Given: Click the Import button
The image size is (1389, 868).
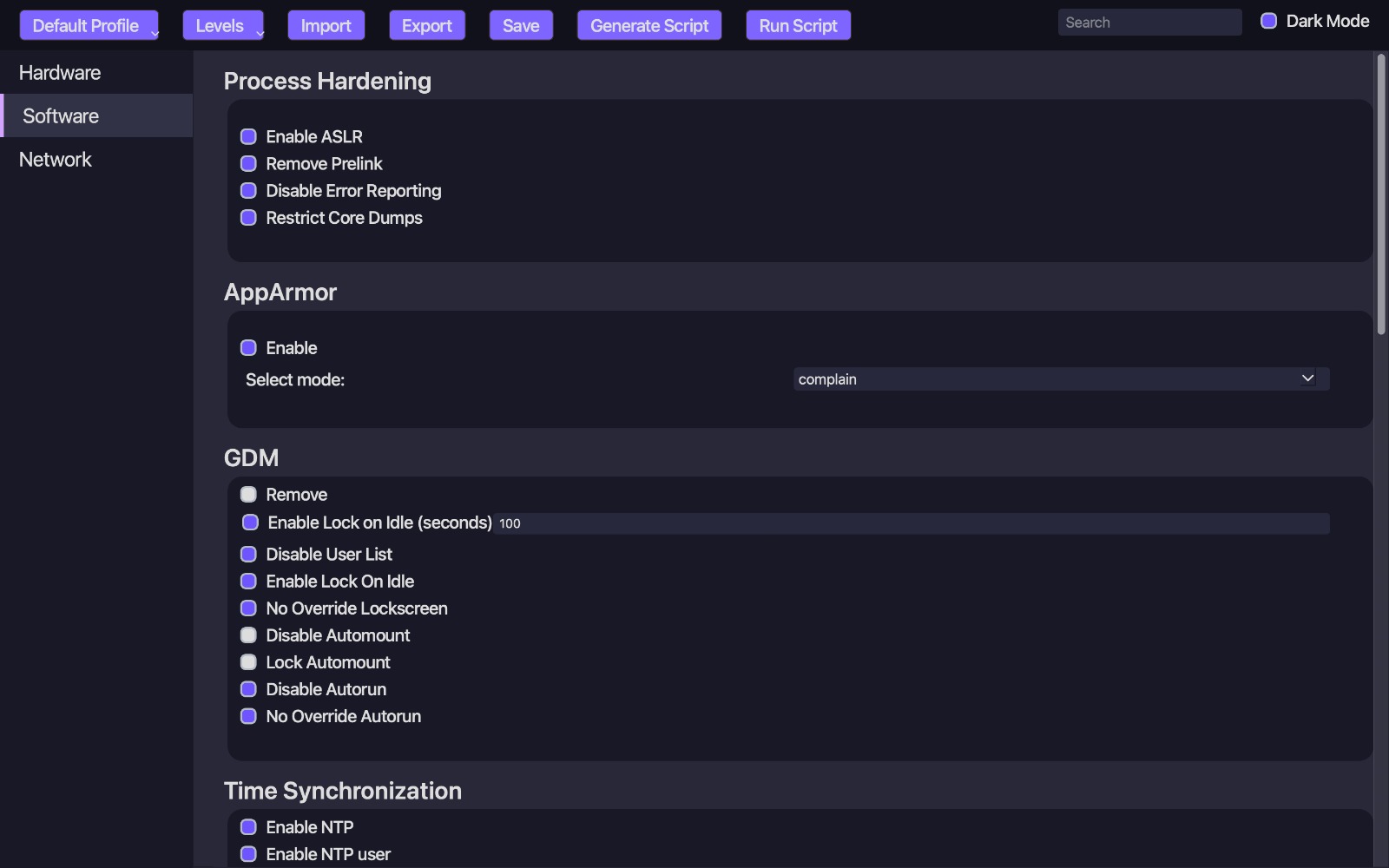Looking at the screenshot, I should pos(326,25).
